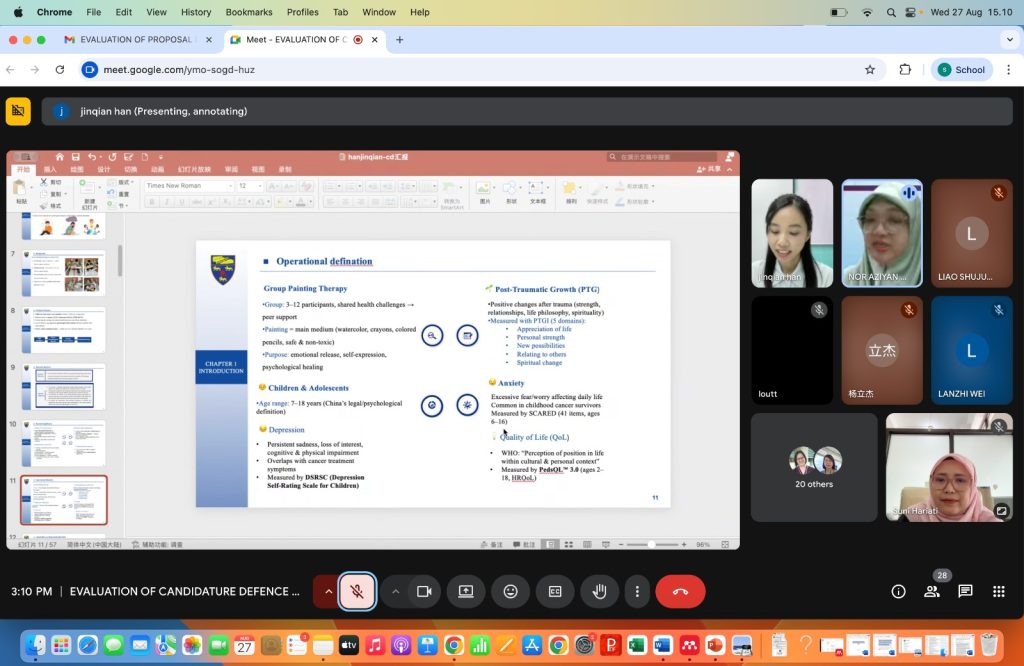This screenshot has width=1024, height=666.
Task: Click the share screen icon
Action: click(466, 591)
